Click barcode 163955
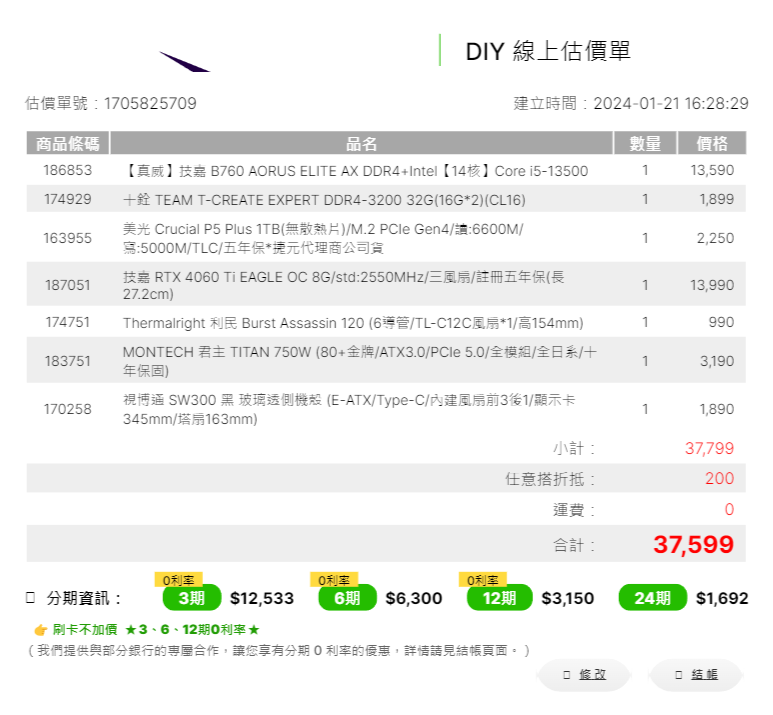773x715 pixels. click(68, 238)
